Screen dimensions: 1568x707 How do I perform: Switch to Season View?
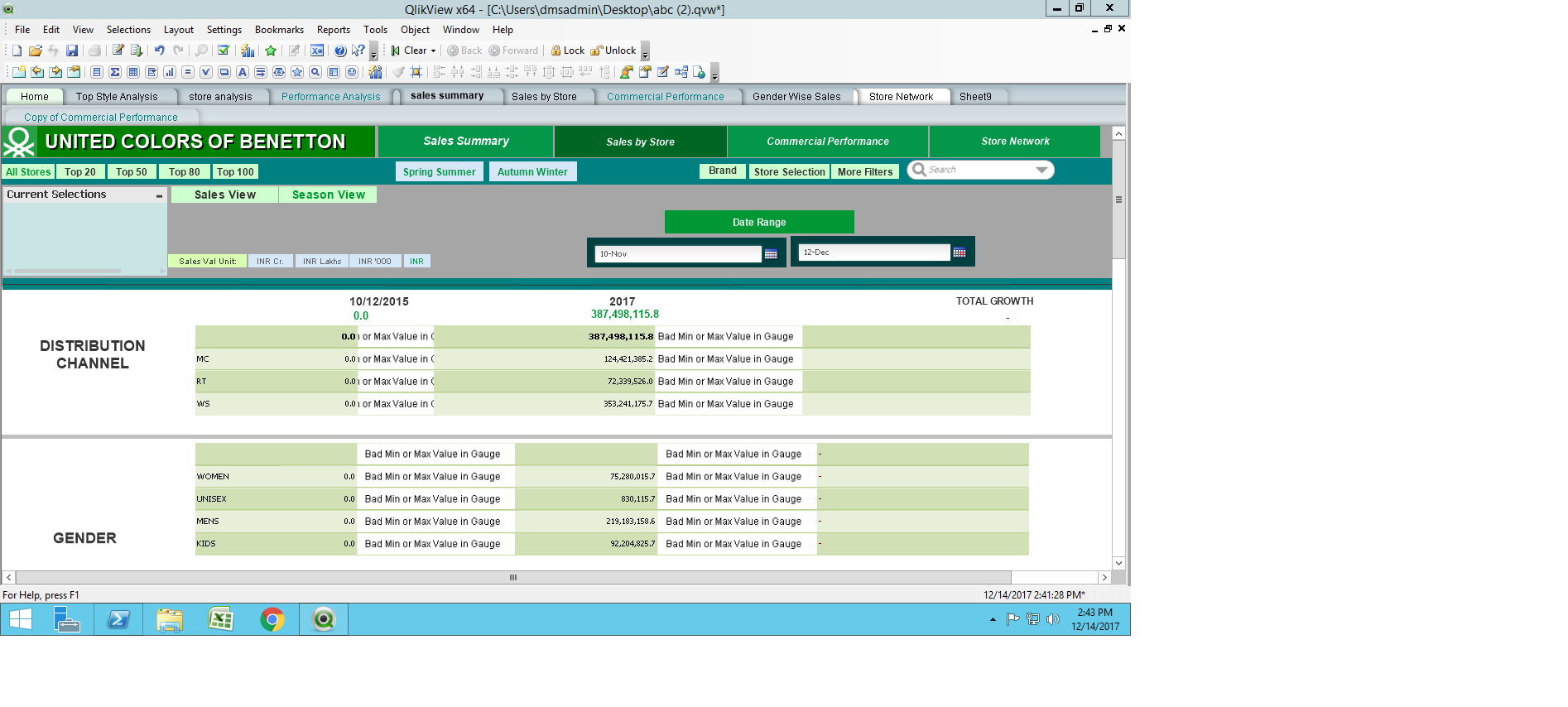pos(328,195)
